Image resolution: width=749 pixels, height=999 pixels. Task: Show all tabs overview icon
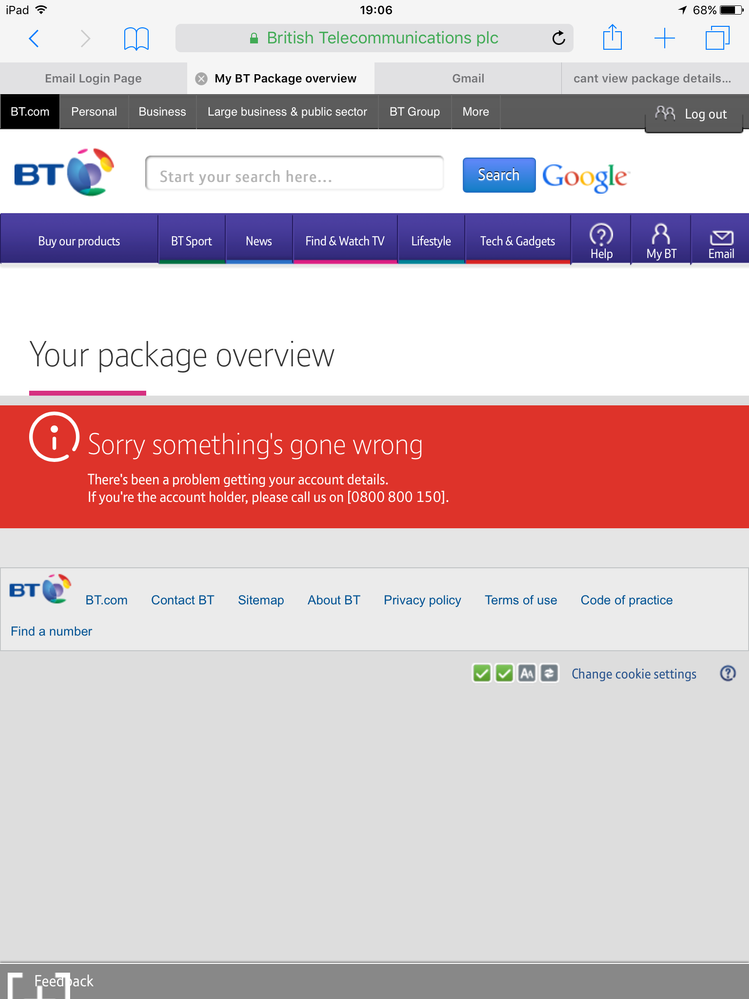pos(717,38)
